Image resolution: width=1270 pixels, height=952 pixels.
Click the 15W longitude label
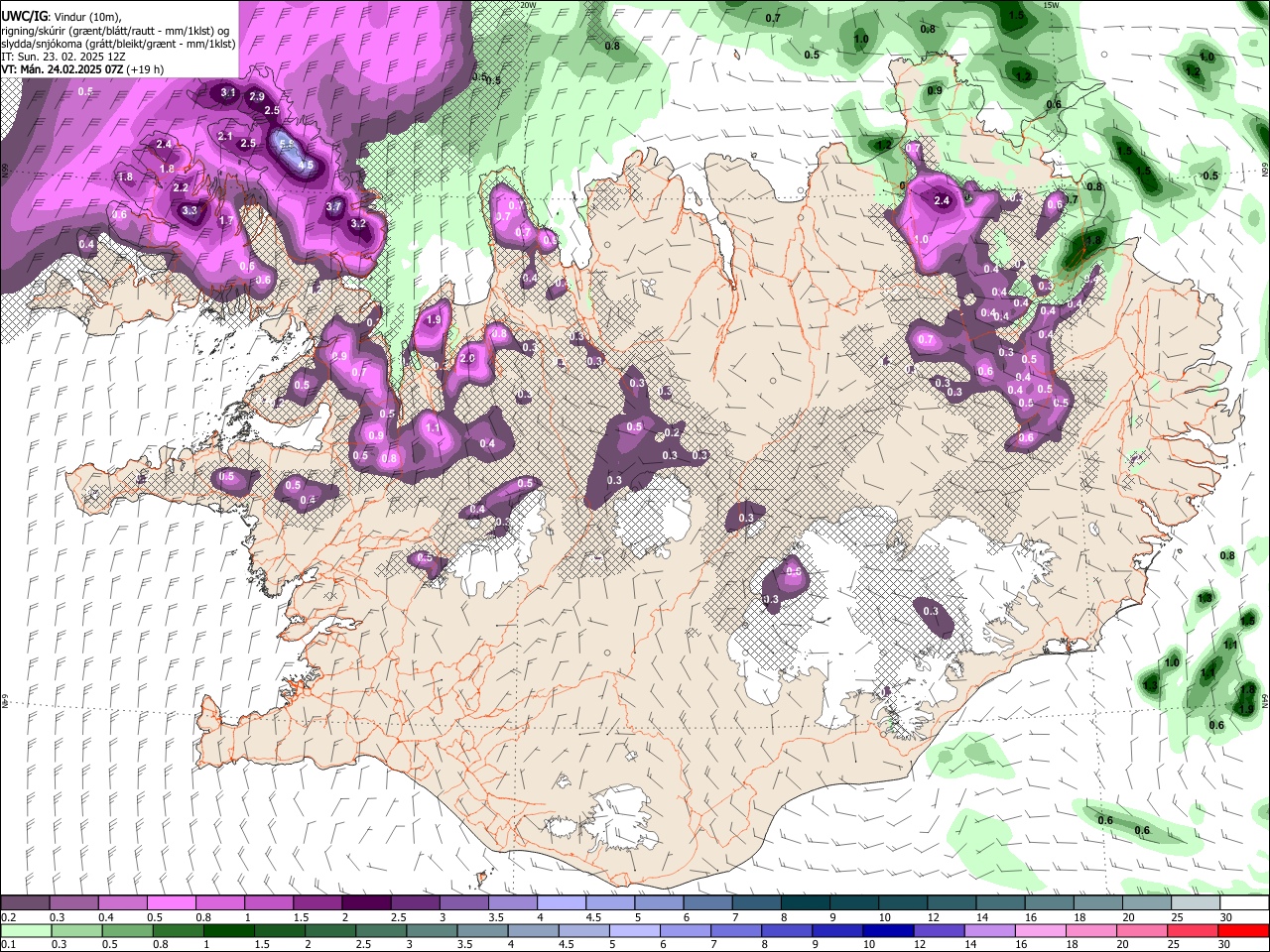(x=1052, y=5)
